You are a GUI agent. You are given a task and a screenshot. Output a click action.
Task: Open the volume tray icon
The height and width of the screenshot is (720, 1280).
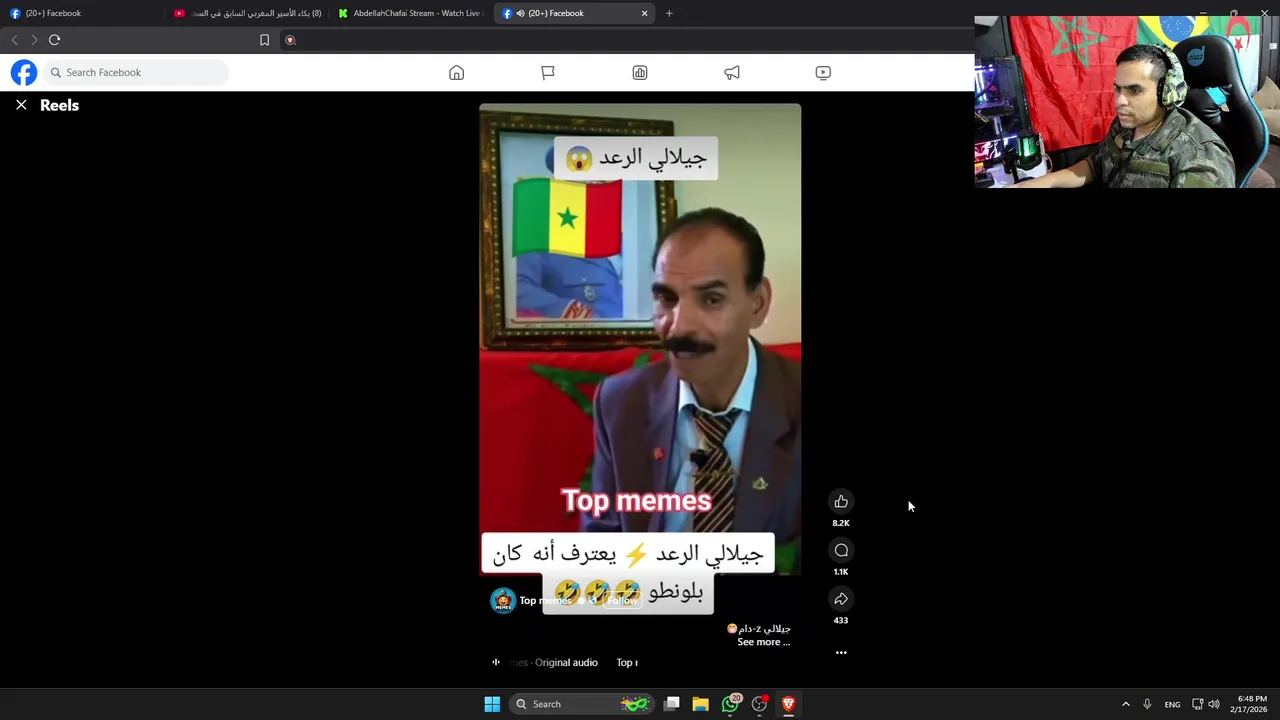click(x=1214, y=704)
